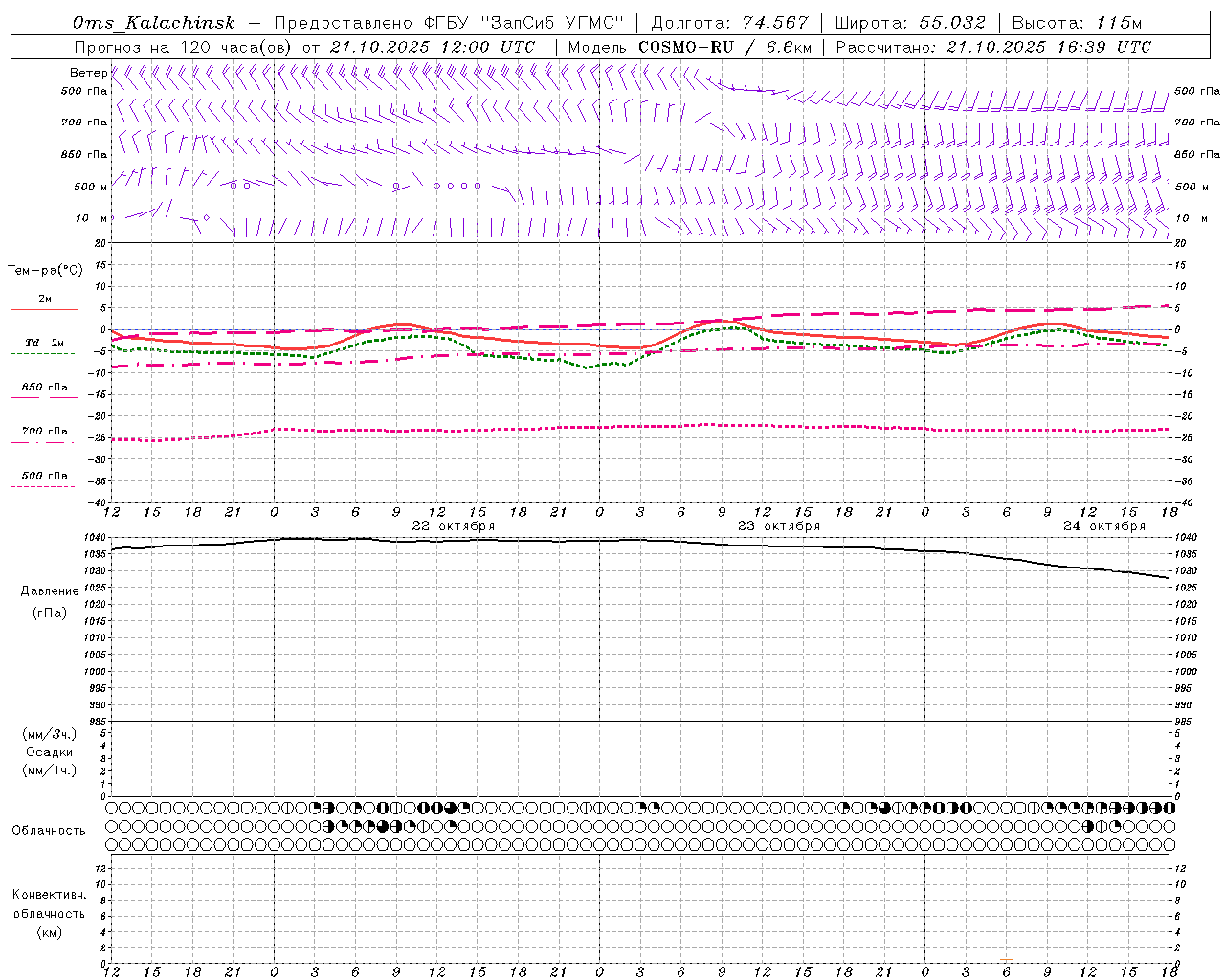
Task: Click the '12' tick on left convective cloud axis
Action: pos(101,869)
